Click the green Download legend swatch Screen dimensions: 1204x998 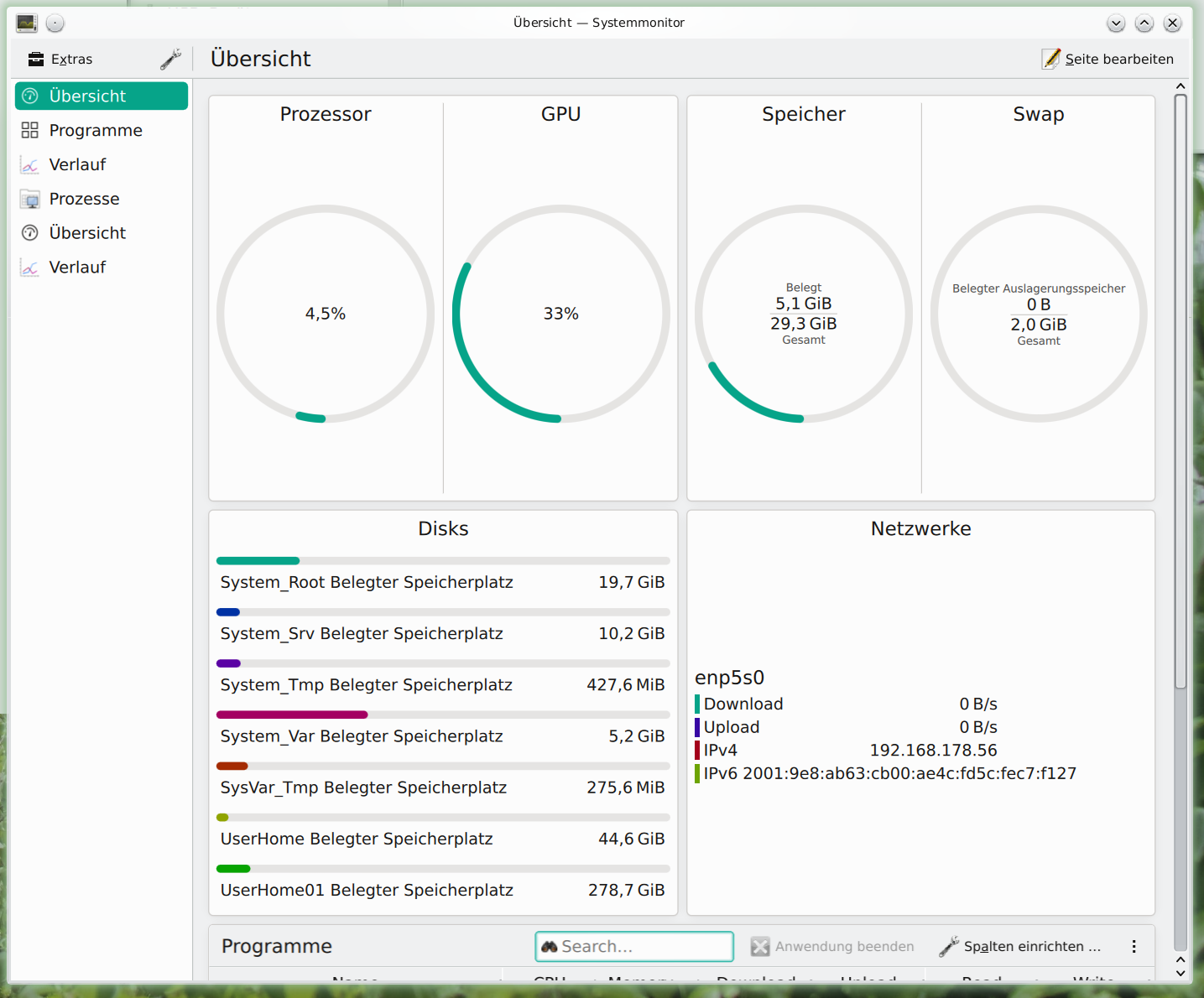tap(697, 704)
